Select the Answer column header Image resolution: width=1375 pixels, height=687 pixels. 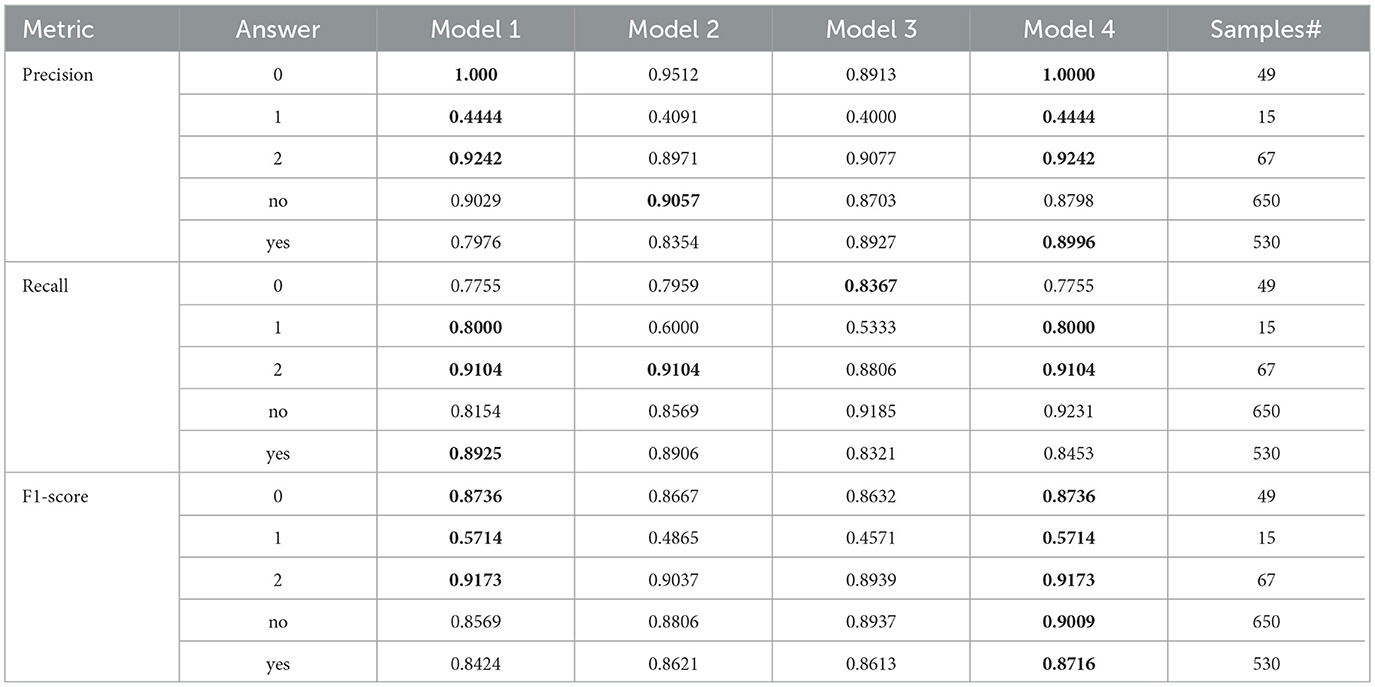277,30
